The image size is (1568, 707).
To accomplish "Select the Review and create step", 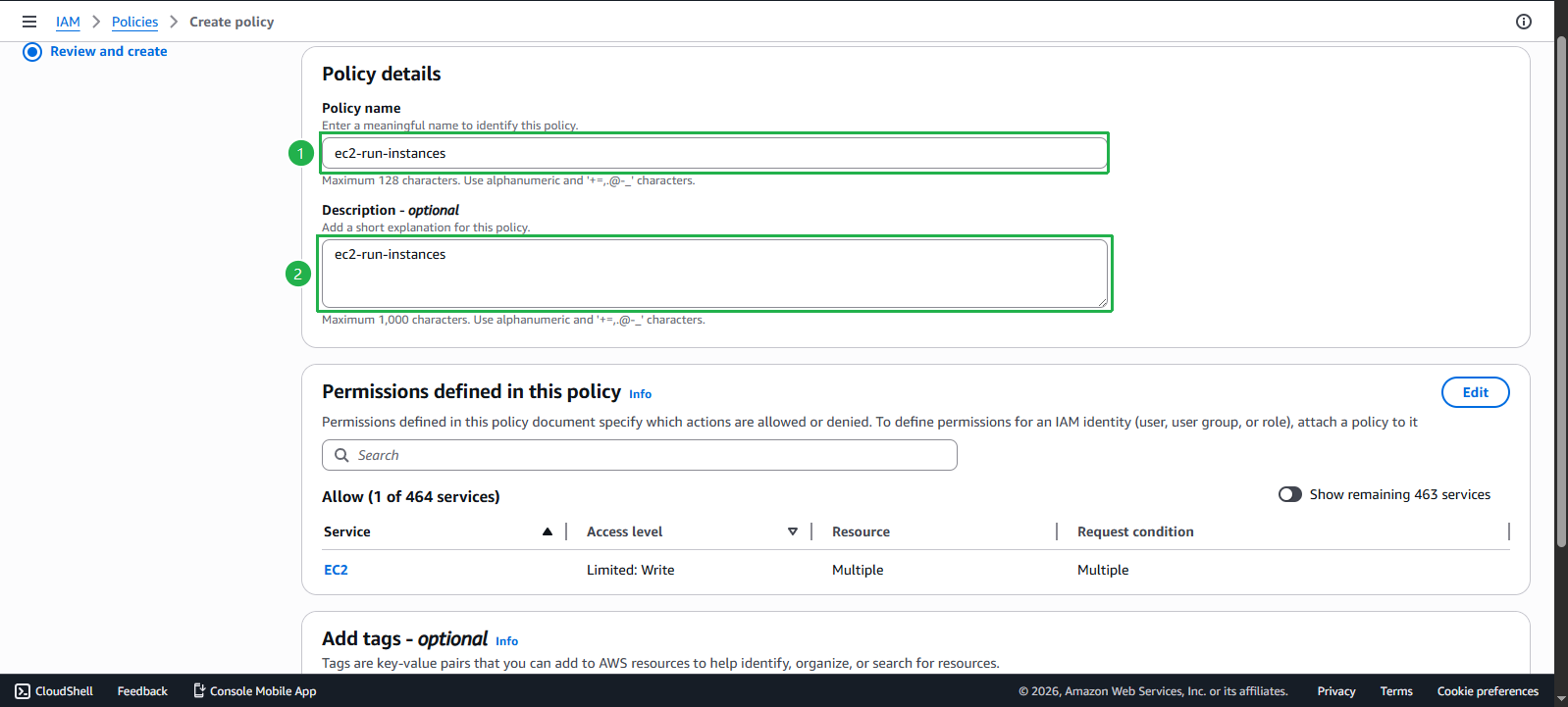I will tap(95, 52).
